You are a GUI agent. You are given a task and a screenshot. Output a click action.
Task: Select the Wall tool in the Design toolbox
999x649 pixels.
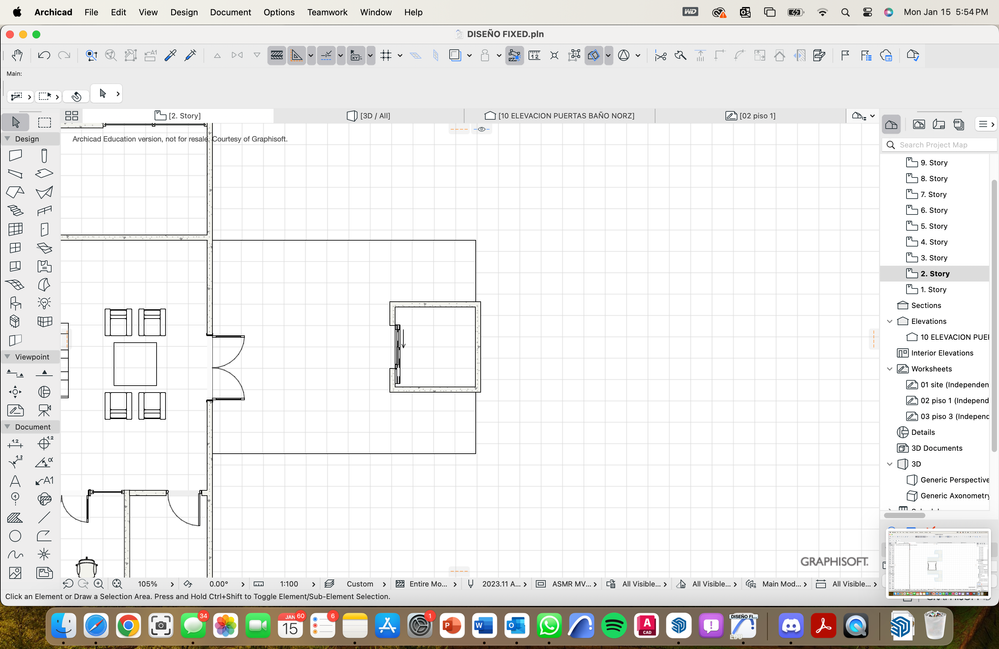[x=15, y=155]
